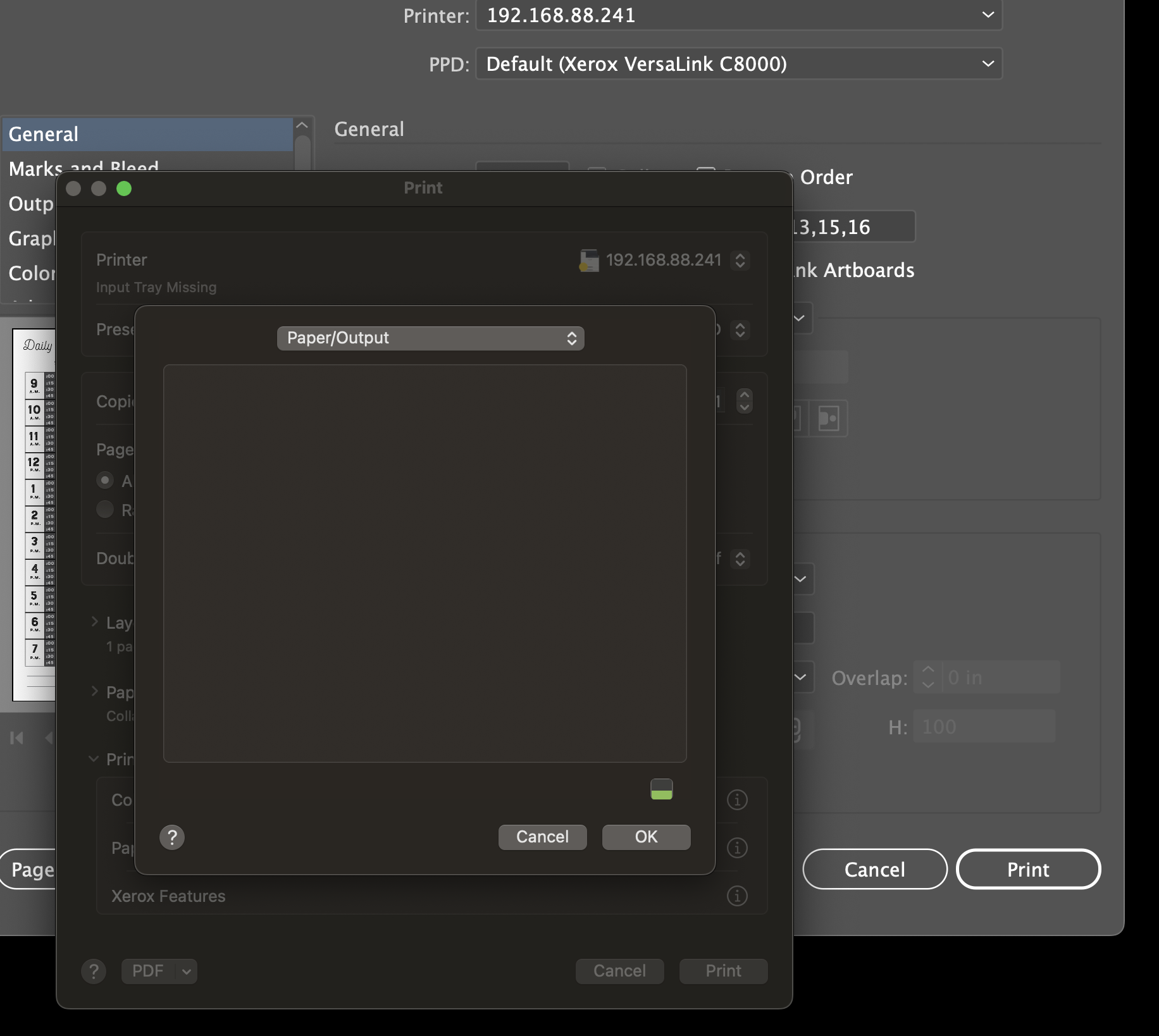1159x1036 pixels.
Task: Jump to first artboard in preview navigation
Action: [17, 737]
